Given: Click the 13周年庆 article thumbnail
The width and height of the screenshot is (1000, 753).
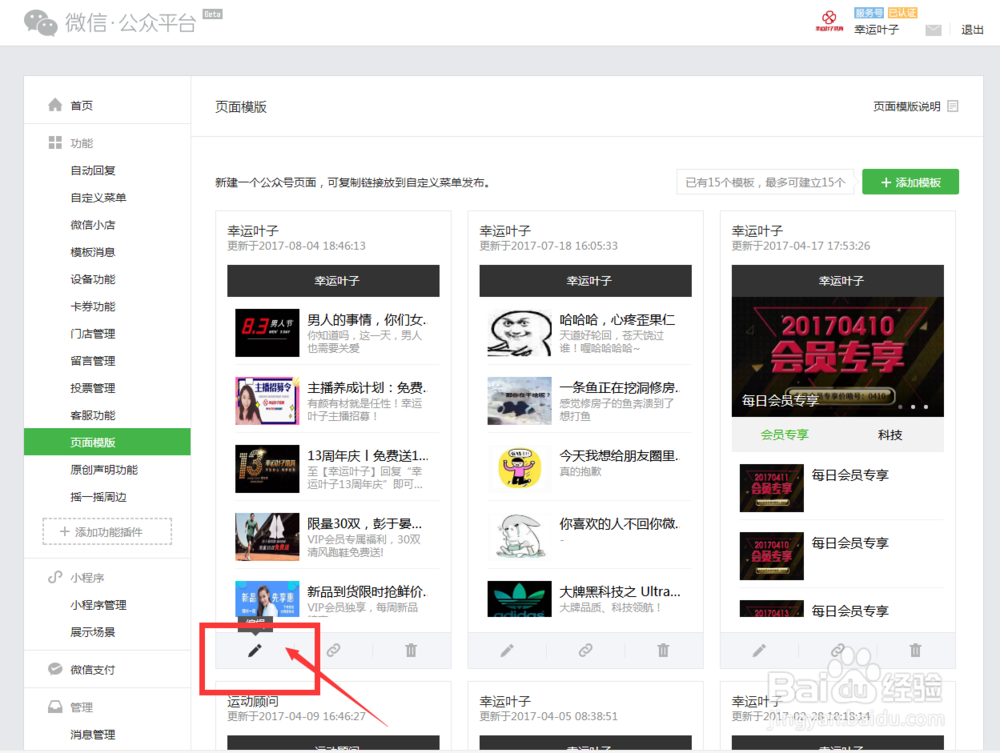Looking at the screenshot, I should 267,469.
